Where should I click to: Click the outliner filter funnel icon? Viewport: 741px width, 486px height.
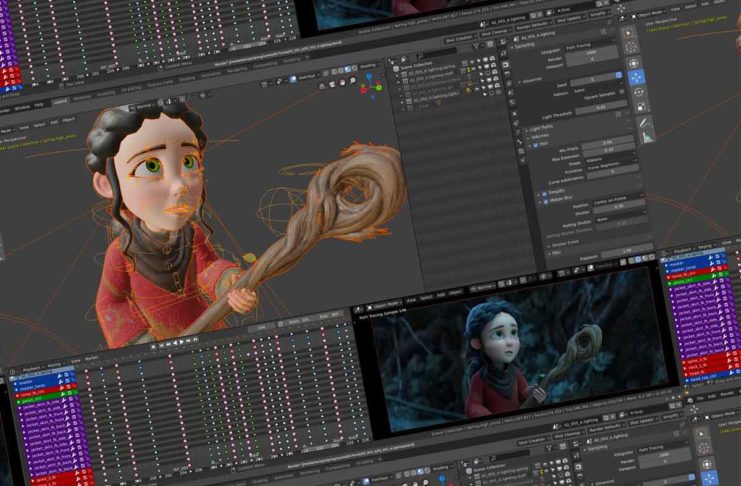click(476, 45)
